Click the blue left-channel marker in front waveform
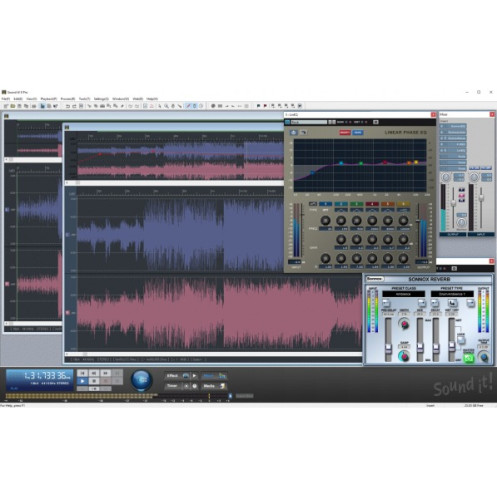The width and height of the screenshot is (497, 497). click(x=68, y=235)
